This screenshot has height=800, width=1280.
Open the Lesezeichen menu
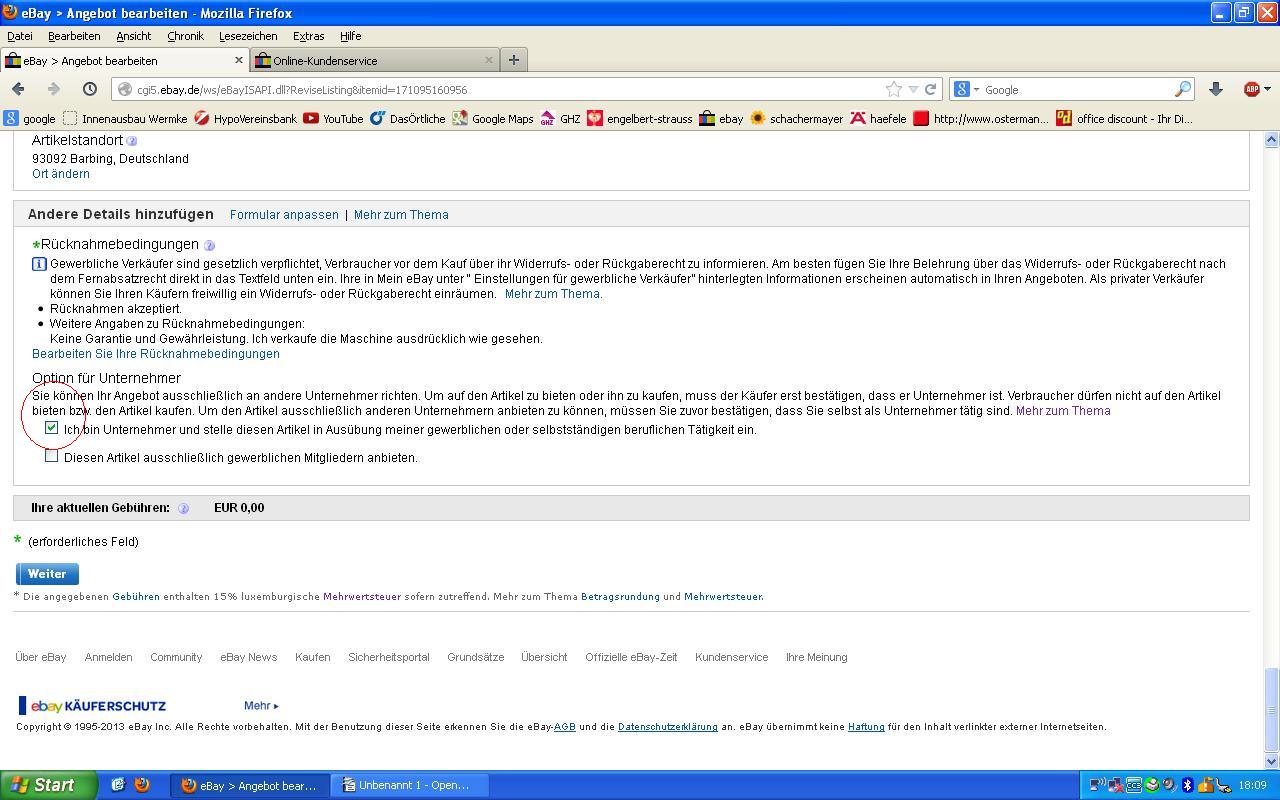pos(248,36)
